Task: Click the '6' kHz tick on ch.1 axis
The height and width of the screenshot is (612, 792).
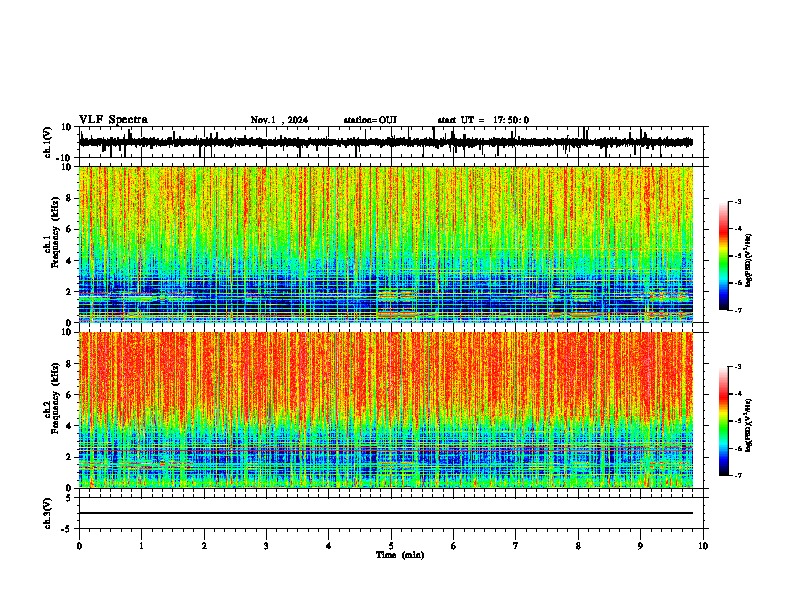Action: click(x=69, y=229)
